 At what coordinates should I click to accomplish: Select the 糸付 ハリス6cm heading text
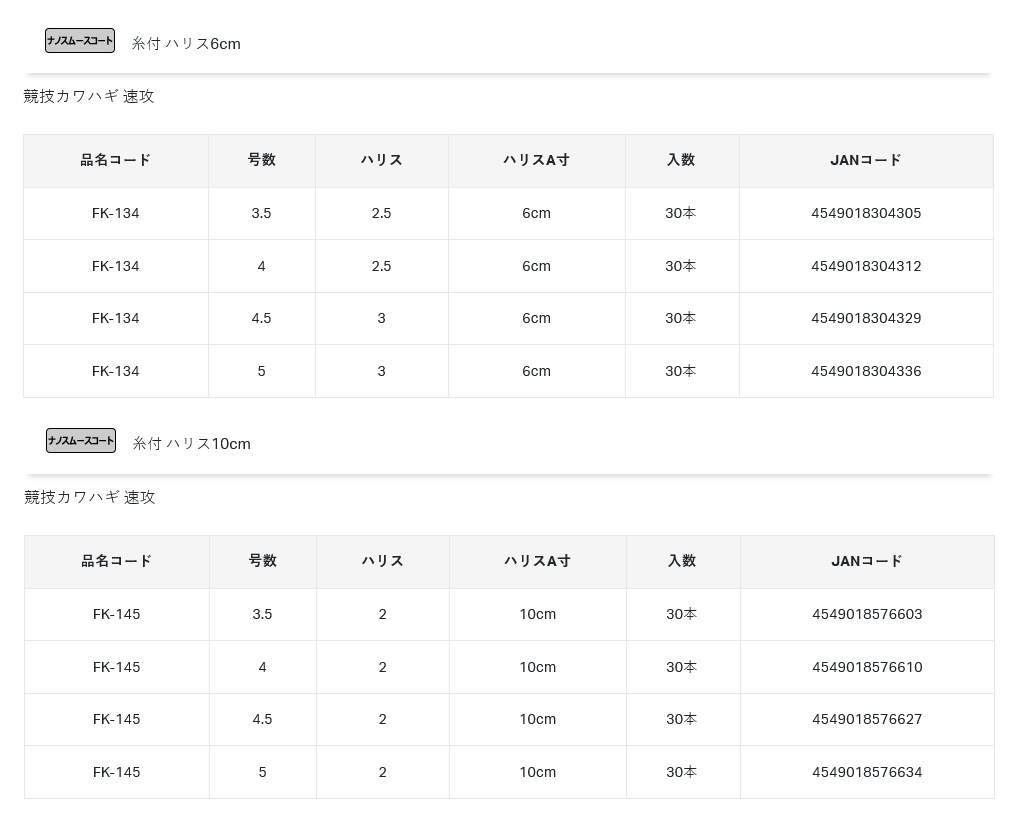186,44
